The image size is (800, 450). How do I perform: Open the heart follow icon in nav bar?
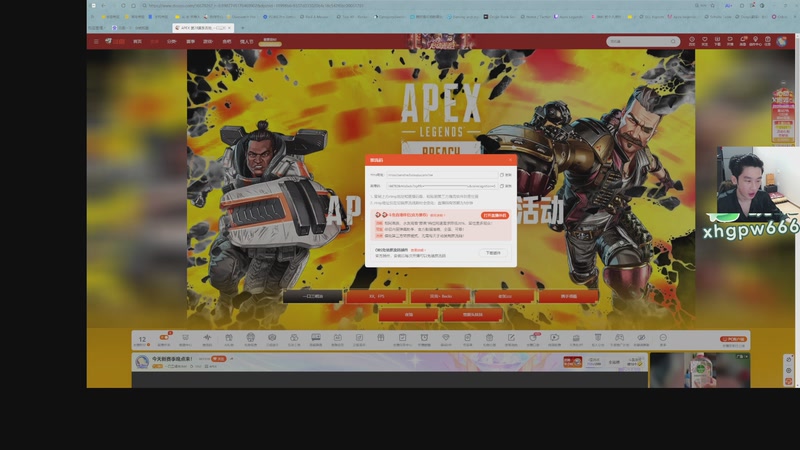click(x=705, y=41)
